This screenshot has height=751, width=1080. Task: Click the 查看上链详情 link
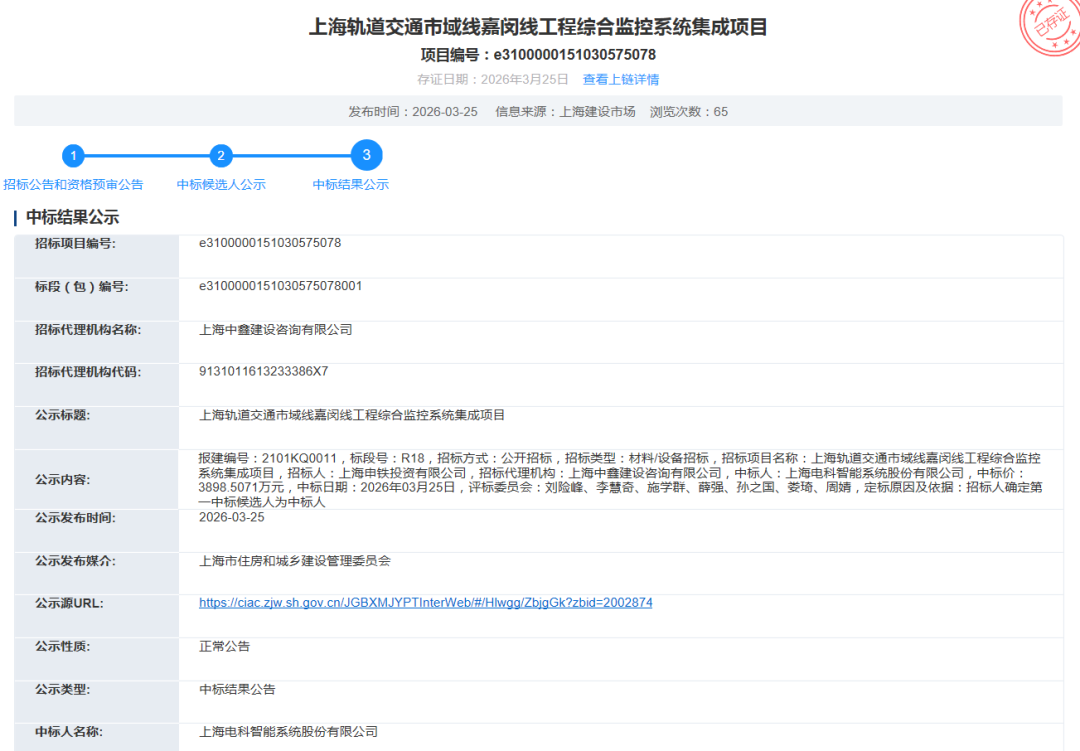(621, 80)
